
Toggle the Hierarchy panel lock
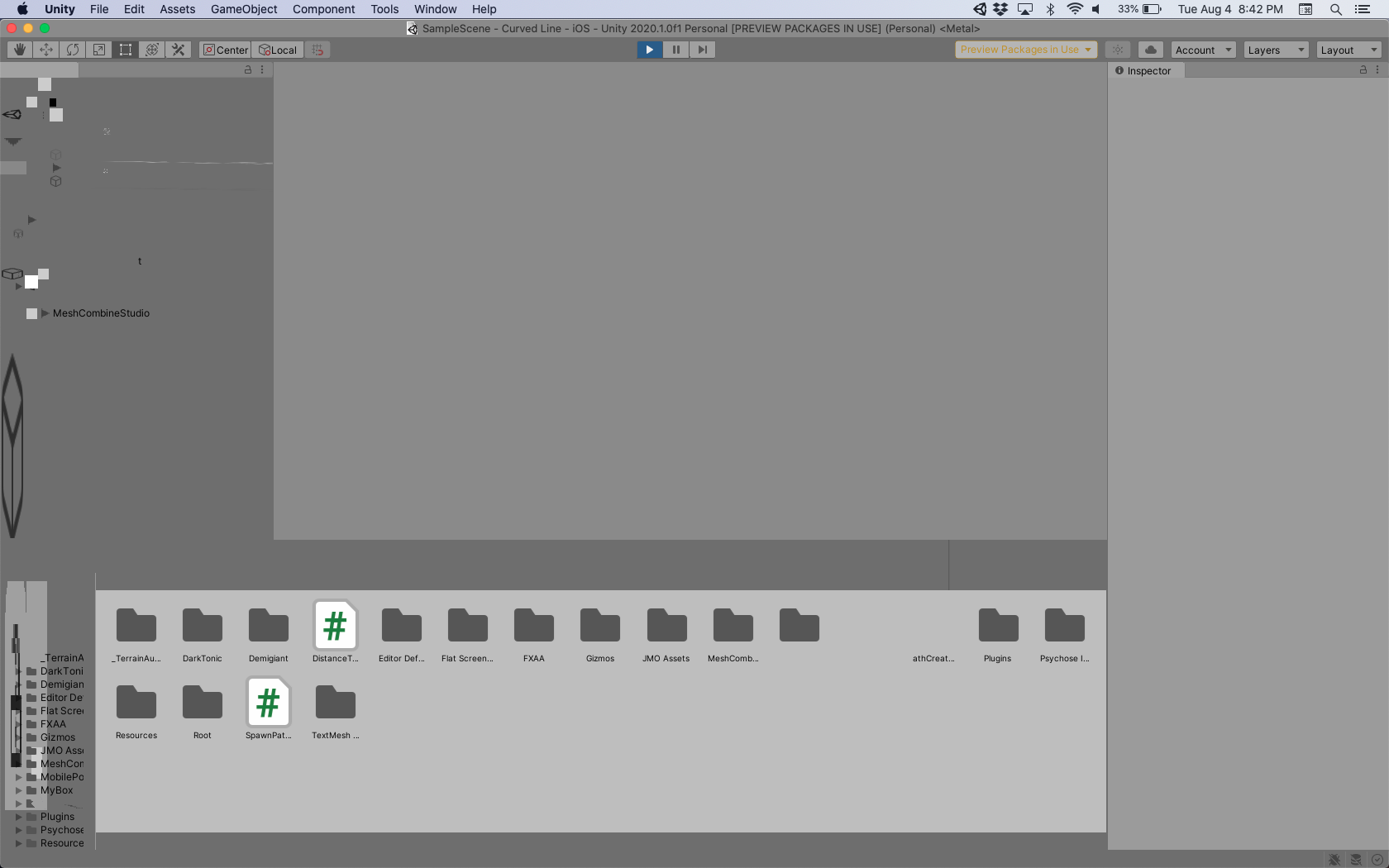[x=248, y=70]
